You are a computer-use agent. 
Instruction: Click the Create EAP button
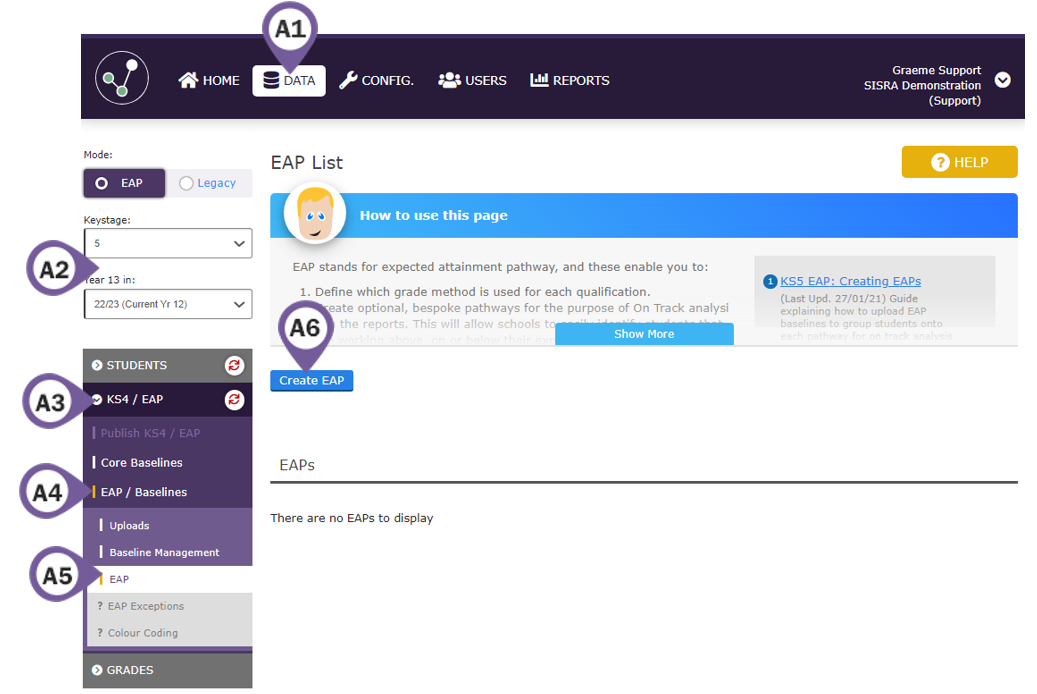(x=311, y=380)
